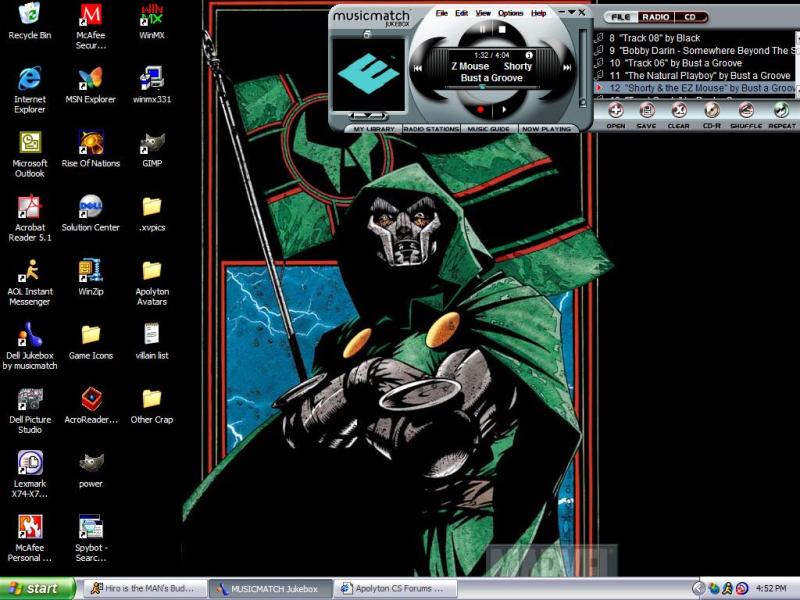The image size is (800, 600).
Task: Go back to the previous track
Action: (418, 68)
